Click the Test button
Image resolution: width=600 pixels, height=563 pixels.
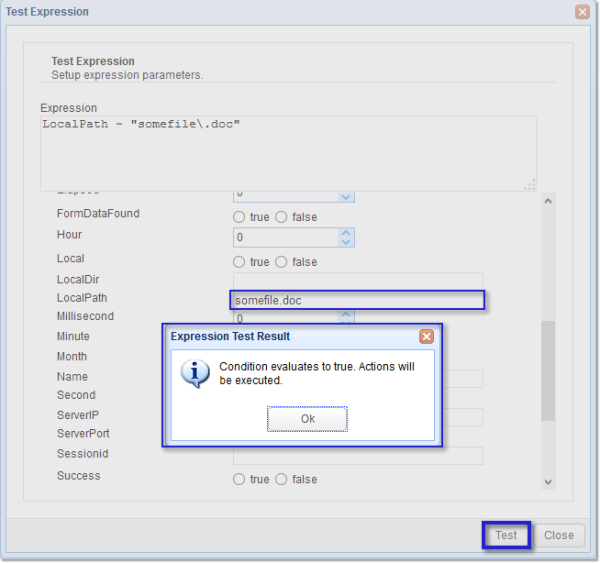506,535
